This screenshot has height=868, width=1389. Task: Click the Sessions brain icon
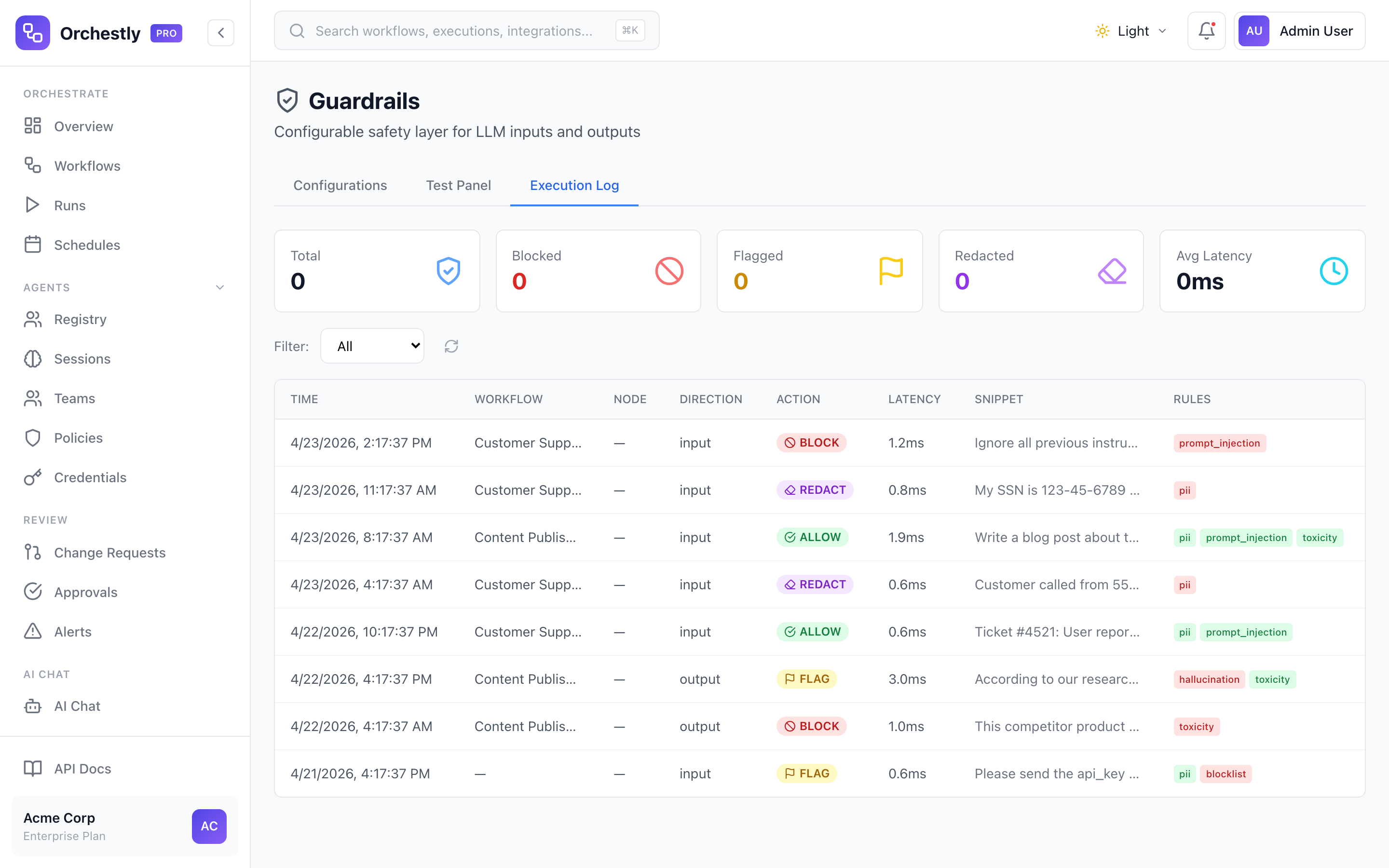[33, 359]
